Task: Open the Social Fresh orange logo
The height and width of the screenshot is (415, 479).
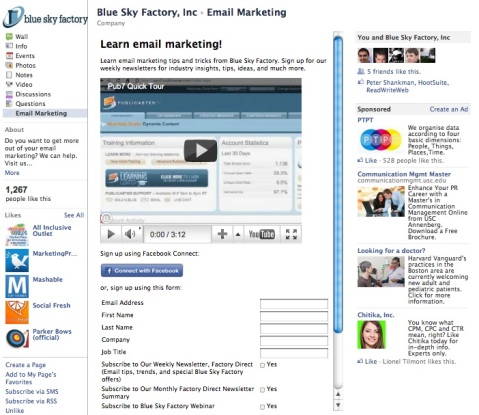Action: click(17, 312)
